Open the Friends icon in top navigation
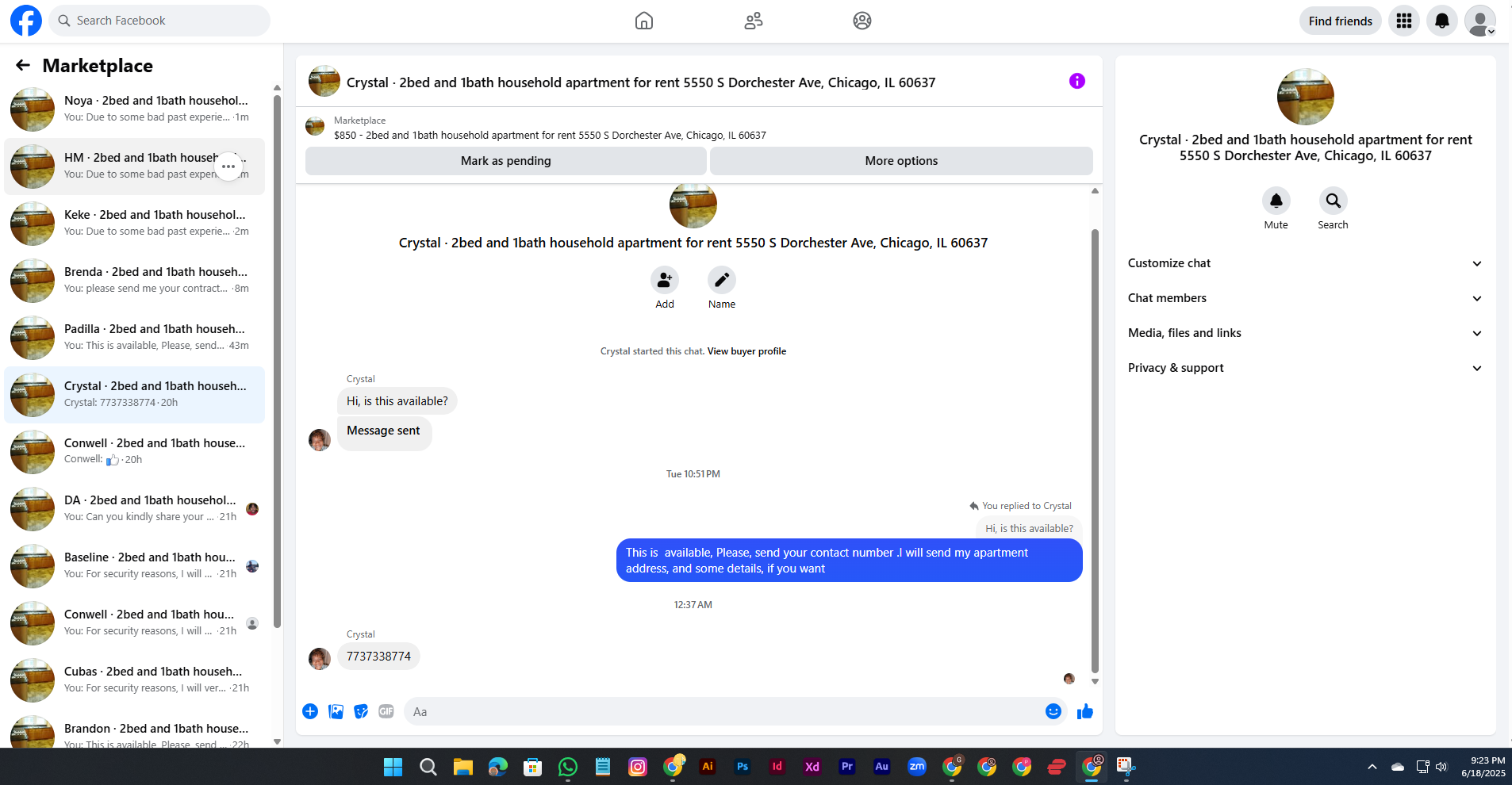This screenshot has height=785, width=1512. [754, 21]
